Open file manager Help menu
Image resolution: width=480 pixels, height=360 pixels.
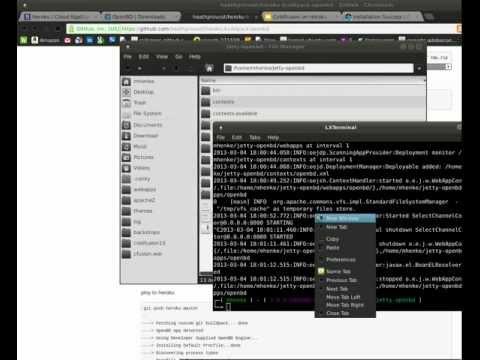click(x=195, y=57)
